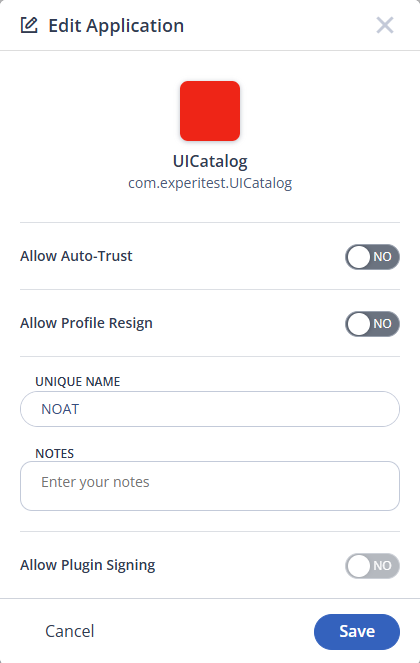
Task: Click into the Notes text area
Action: pos(210,486)
